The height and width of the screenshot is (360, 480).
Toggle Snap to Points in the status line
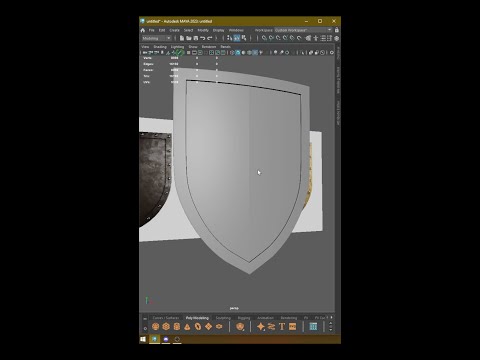[x=278, y=38]
